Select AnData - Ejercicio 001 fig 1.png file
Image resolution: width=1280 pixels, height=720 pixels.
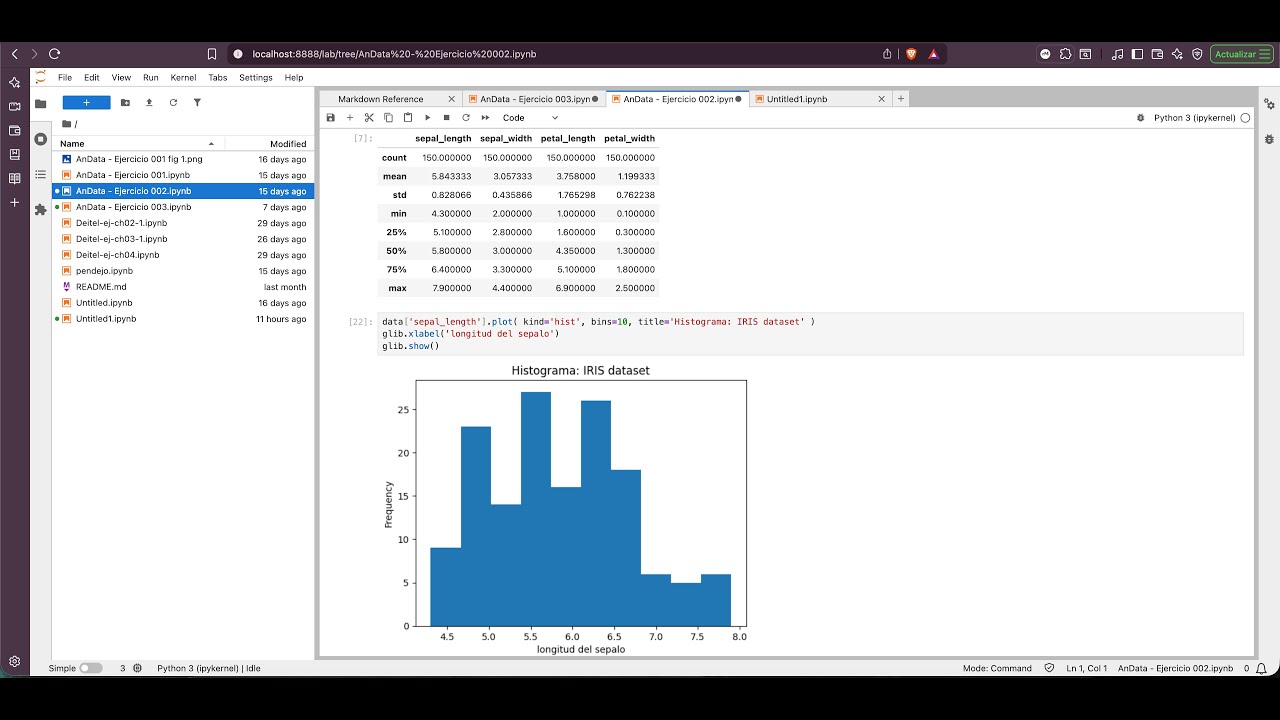pos(184,159)
